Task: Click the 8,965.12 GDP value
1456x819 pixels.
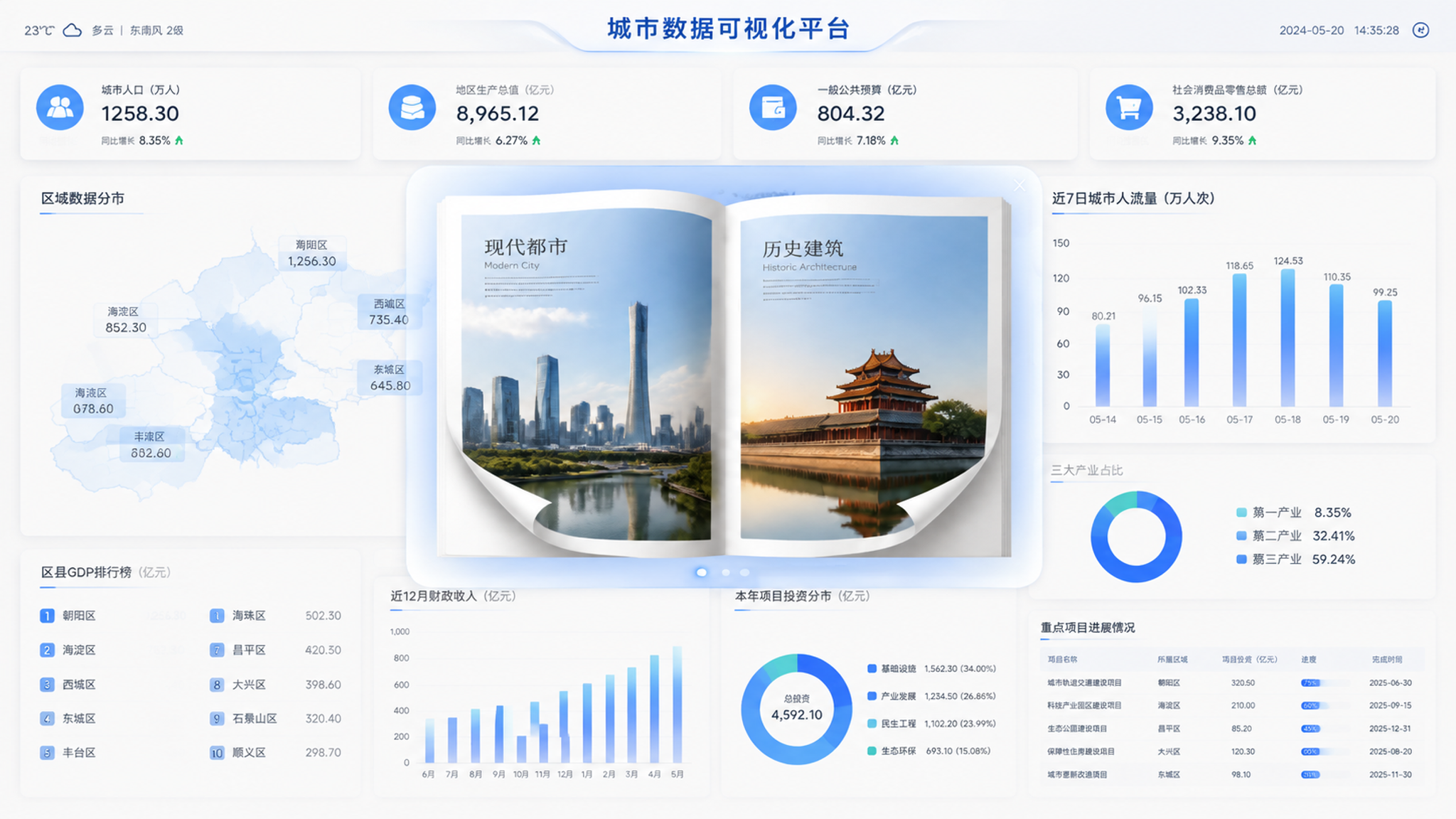Action: click(x=498, y=114)
